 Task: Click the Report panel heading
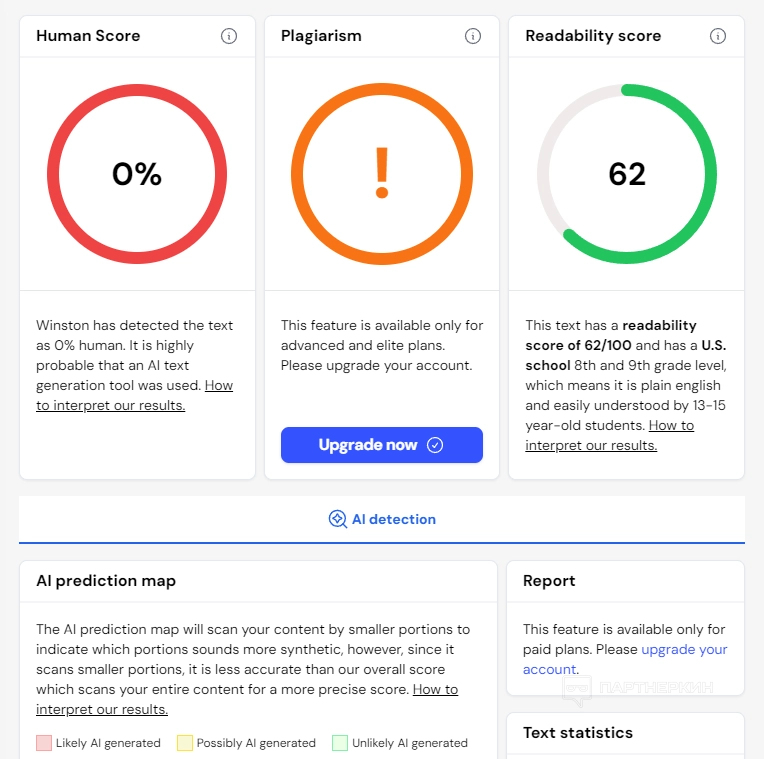pos(549,581)
